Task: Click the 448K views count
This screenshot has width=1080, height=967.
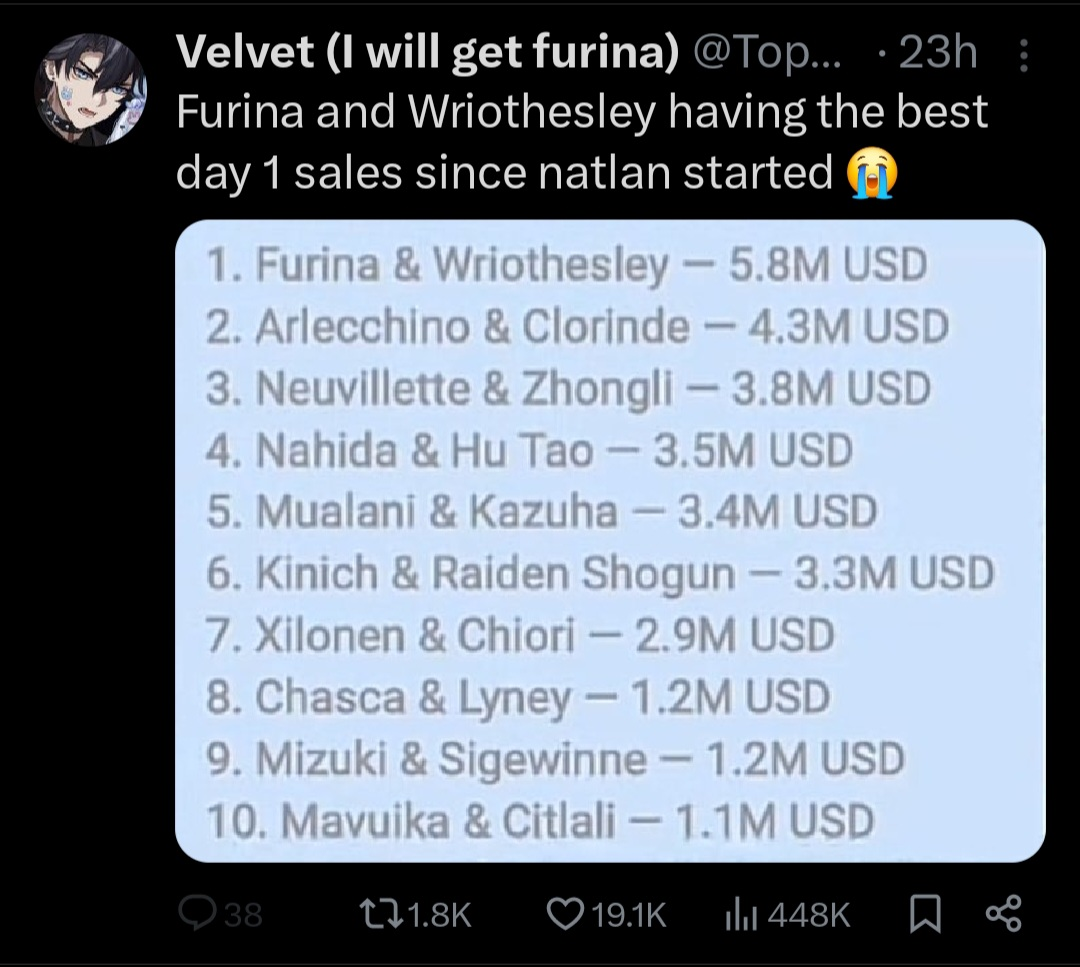Action: pyautogui.click(x=809, y=914)
